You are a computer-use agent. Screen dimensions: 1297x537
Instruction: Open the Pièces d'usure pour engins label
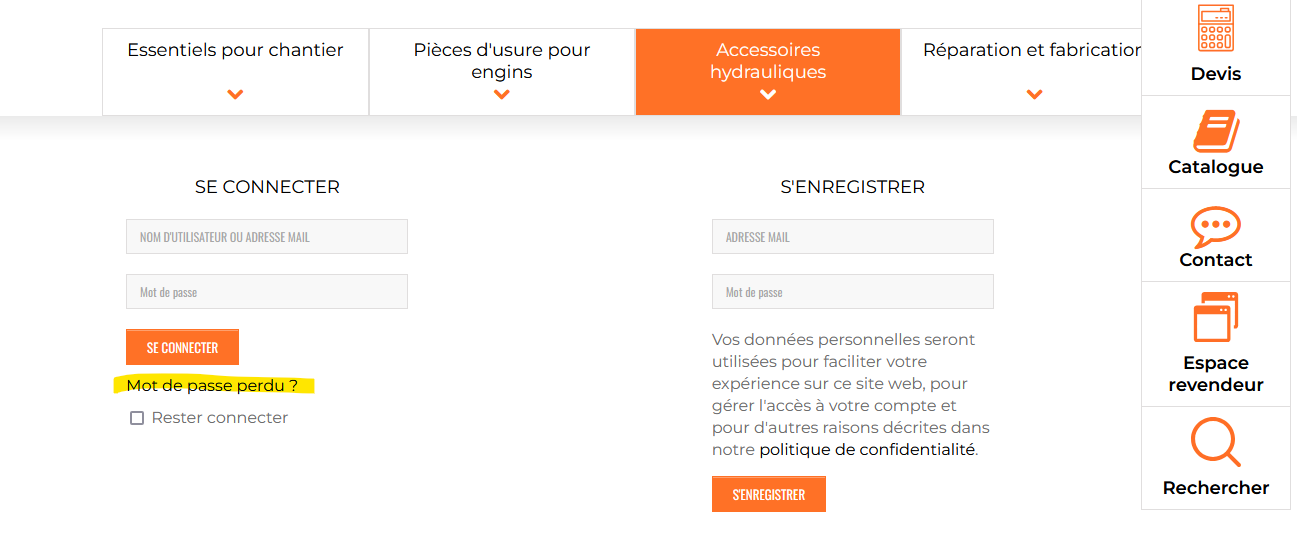tap(502, 61)
